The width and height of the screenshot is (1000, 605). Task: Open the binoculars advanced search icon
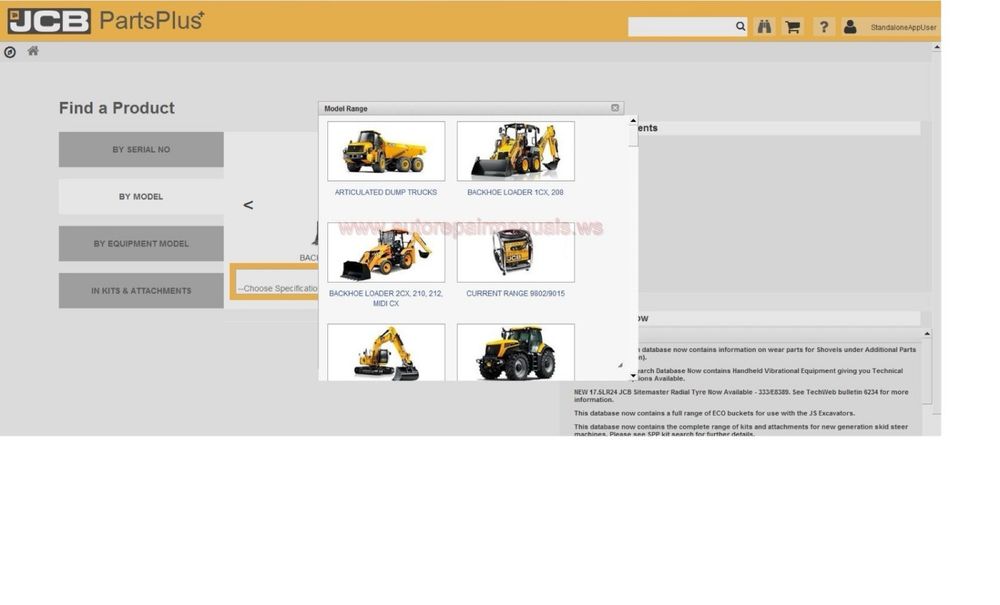[x=764, y=27]
